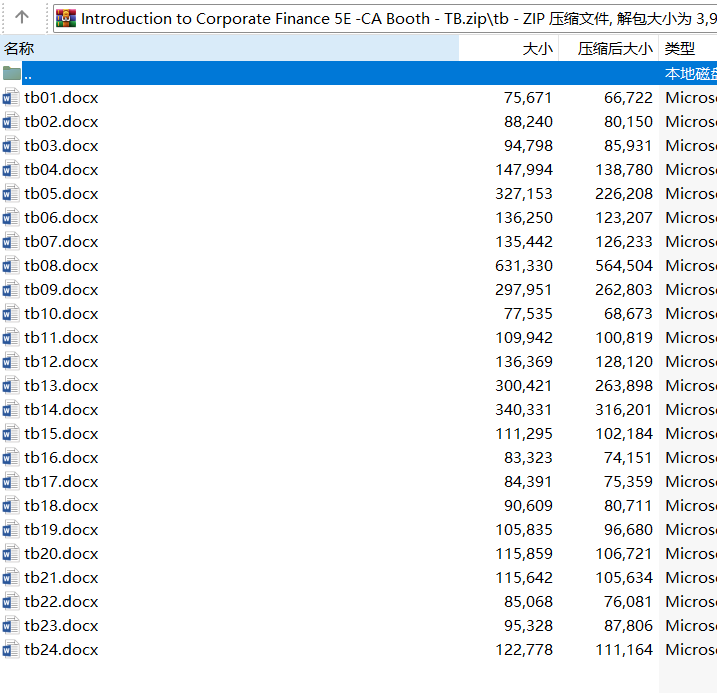Screen dimensions: 717x693
Task: Select the Word icon beside tb15.docx
Action: pos(11,433)
